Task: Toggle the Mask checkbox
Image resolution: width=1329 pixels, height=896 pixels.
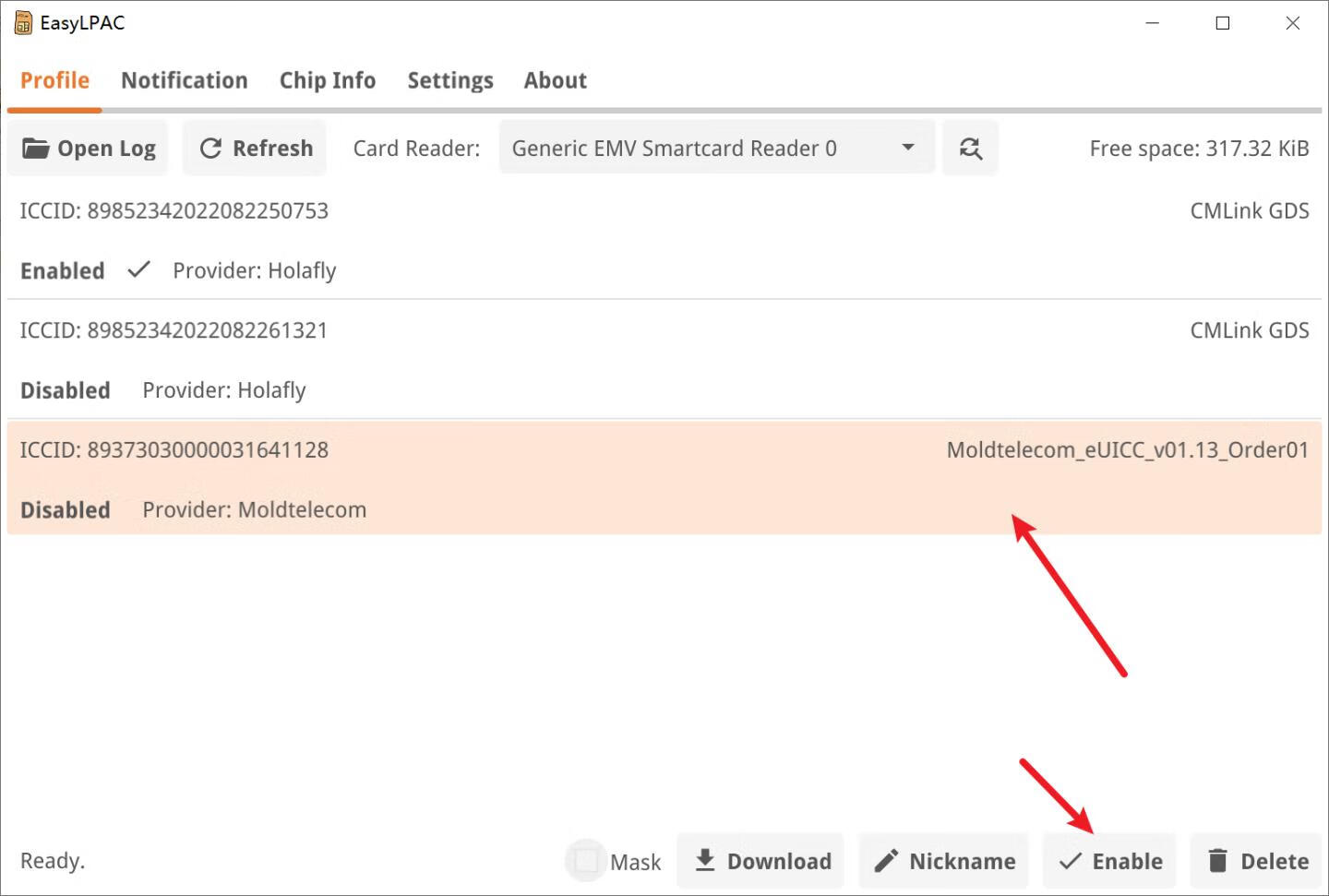Action: (x=585, y=861)
